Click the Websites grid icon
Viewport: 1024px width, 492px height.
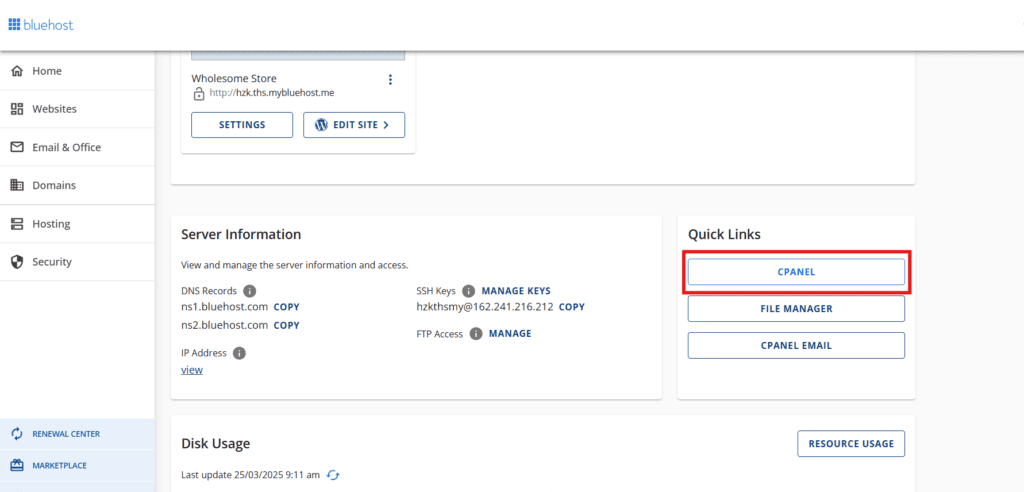coord(18,109)
